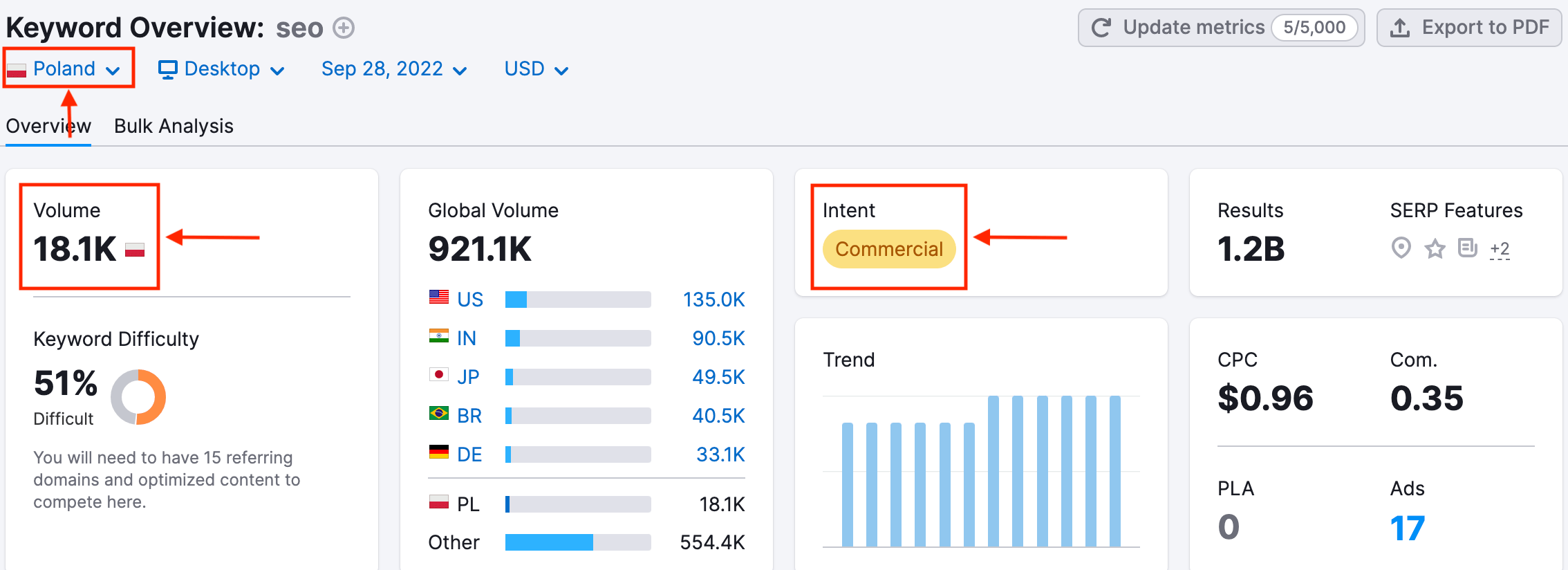
Task: Switch to the Overview tab
Action: pos(48,126)
